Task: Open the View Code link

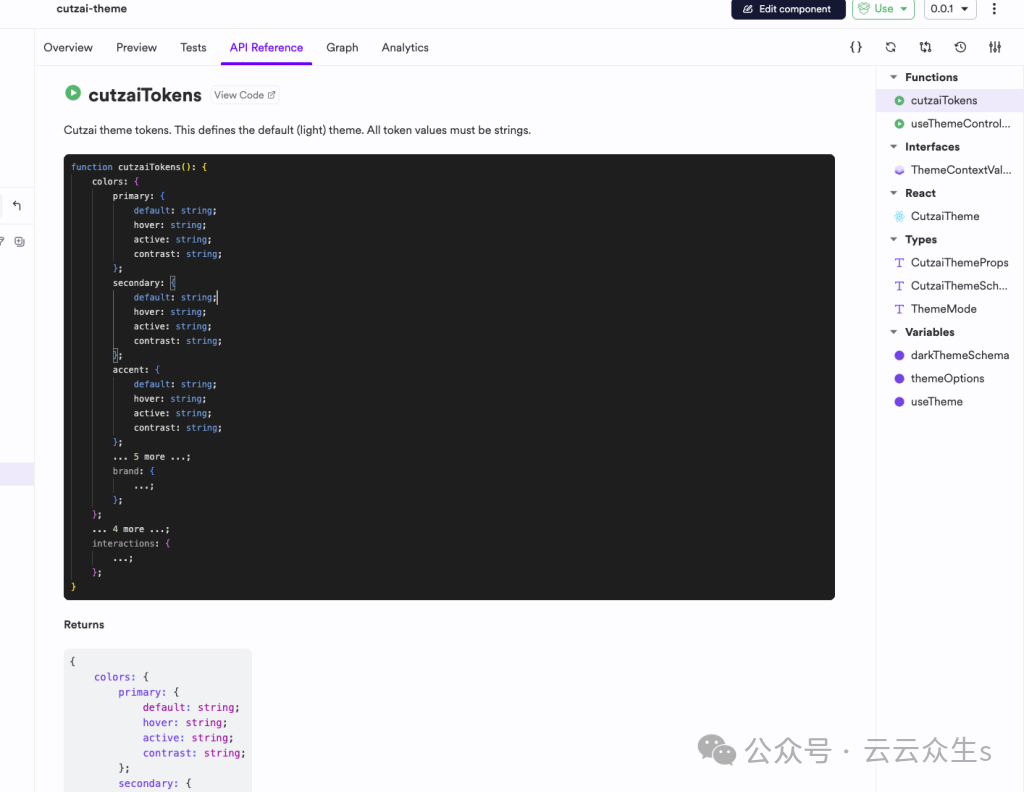Action: (x=245, y=95)
